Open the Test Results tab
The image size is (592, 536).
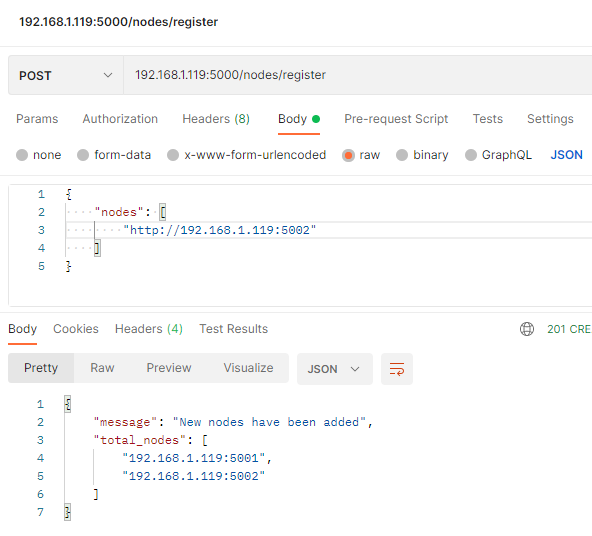coord(233,329)
